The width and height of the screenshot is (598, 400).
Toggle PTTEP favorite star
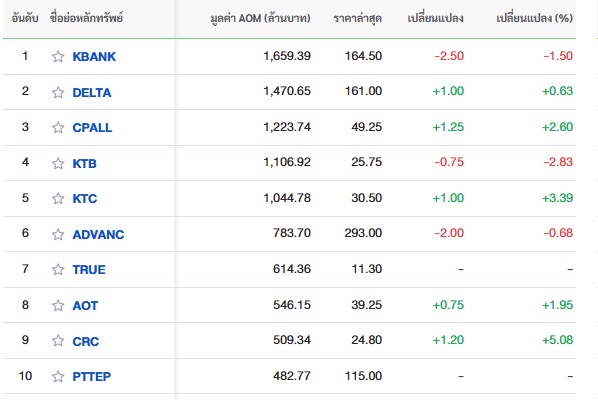tap(58, 376)
